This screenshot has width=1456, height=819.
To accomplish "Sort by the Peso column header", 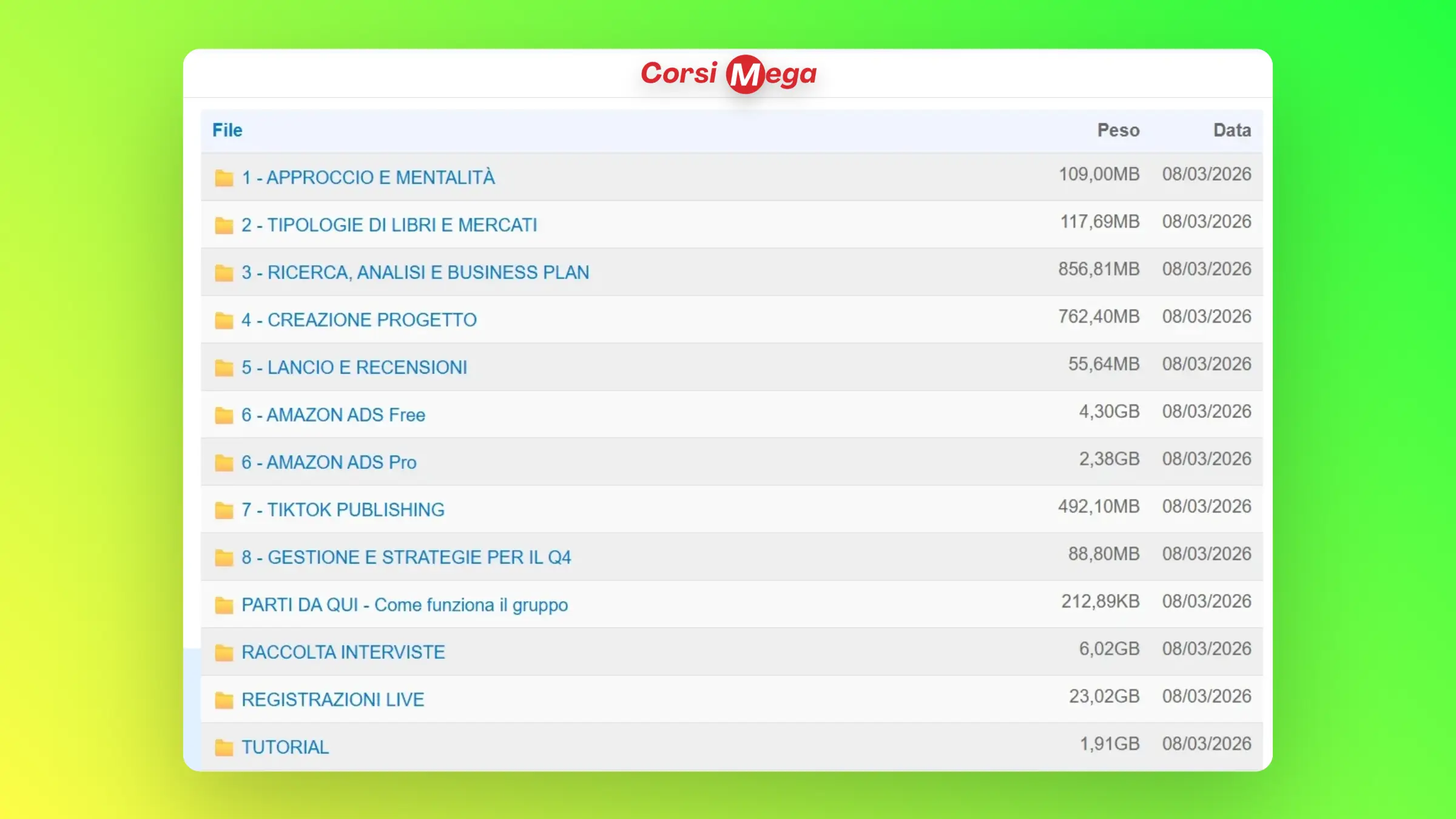I will (x=1118, y=130).
